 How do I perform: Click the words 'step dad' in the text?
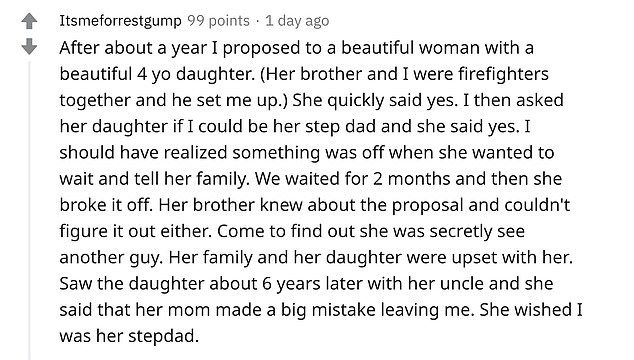(x=340, y=127)
